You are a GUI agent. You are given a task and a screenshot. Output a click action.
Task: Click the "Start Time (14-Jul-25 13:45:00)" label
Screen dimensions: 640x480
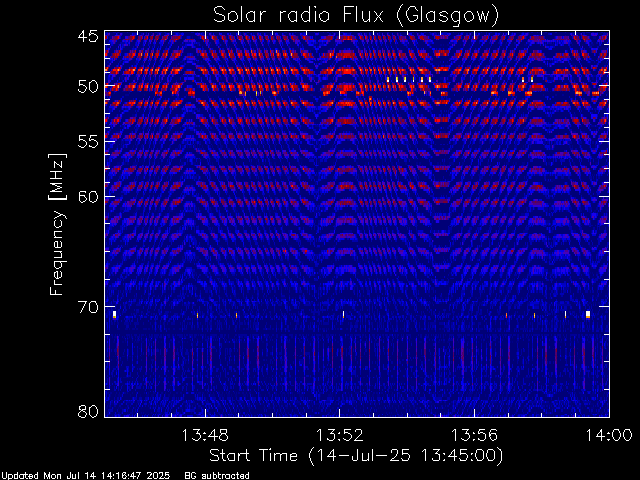(x=356, y=456)
